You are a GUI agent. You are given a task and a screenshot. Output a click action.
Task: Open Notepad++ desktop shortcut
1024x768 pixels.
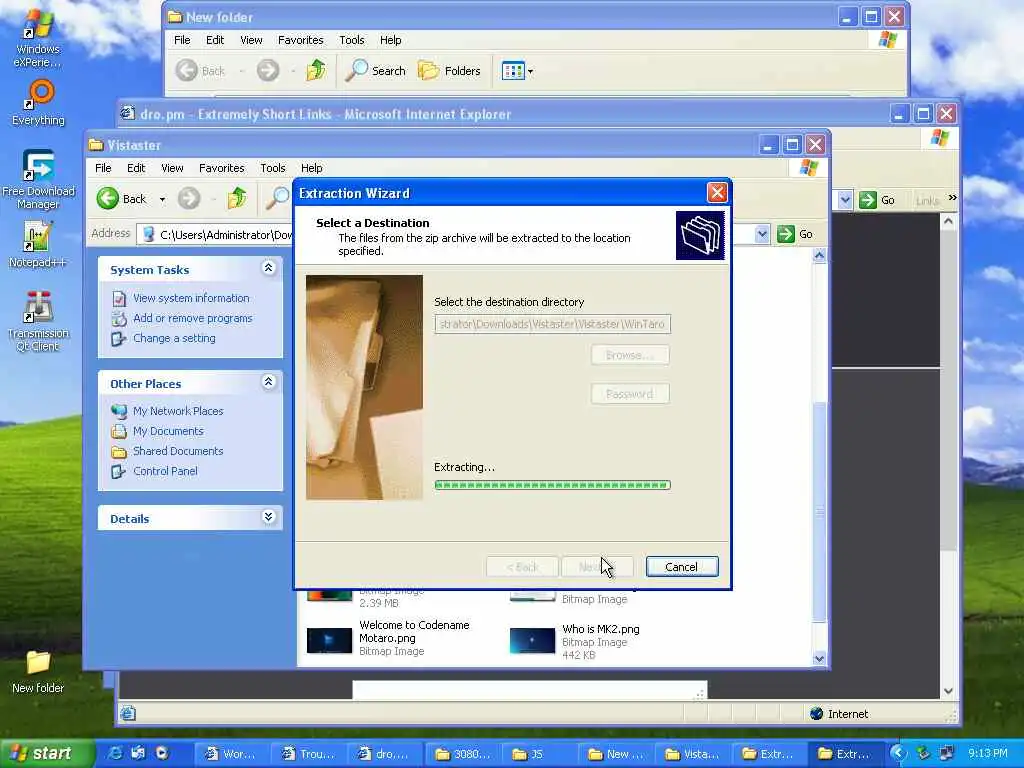(x=37, y=244)
